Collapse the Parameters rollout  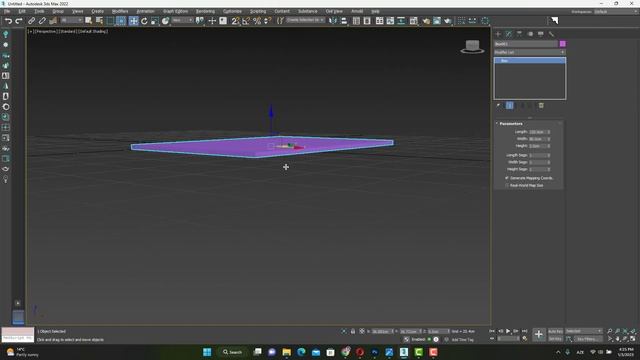(510, 123)
